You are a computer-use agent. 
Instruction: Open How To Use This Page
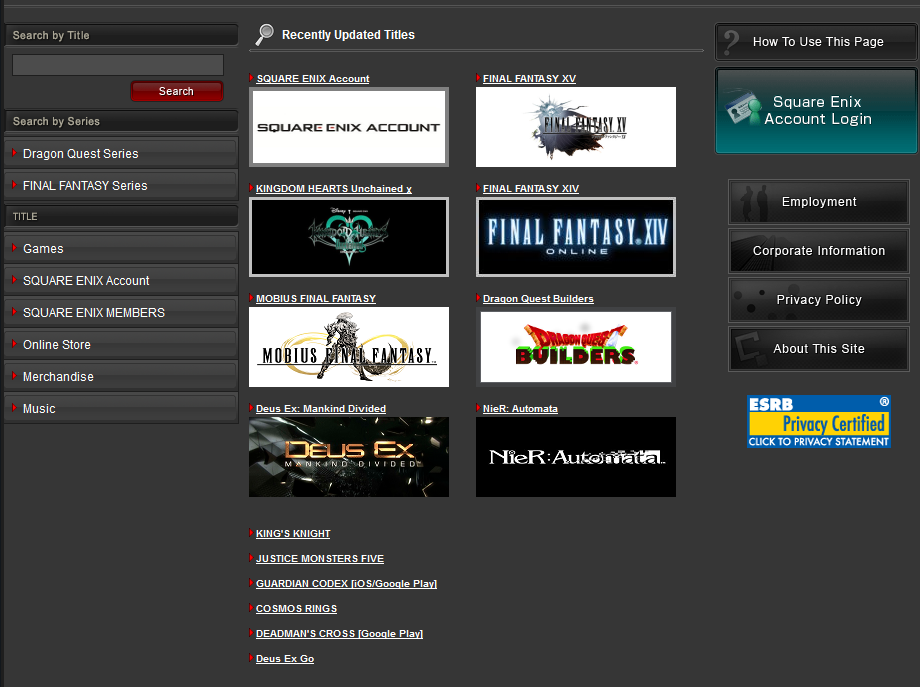tap(817, 42)
